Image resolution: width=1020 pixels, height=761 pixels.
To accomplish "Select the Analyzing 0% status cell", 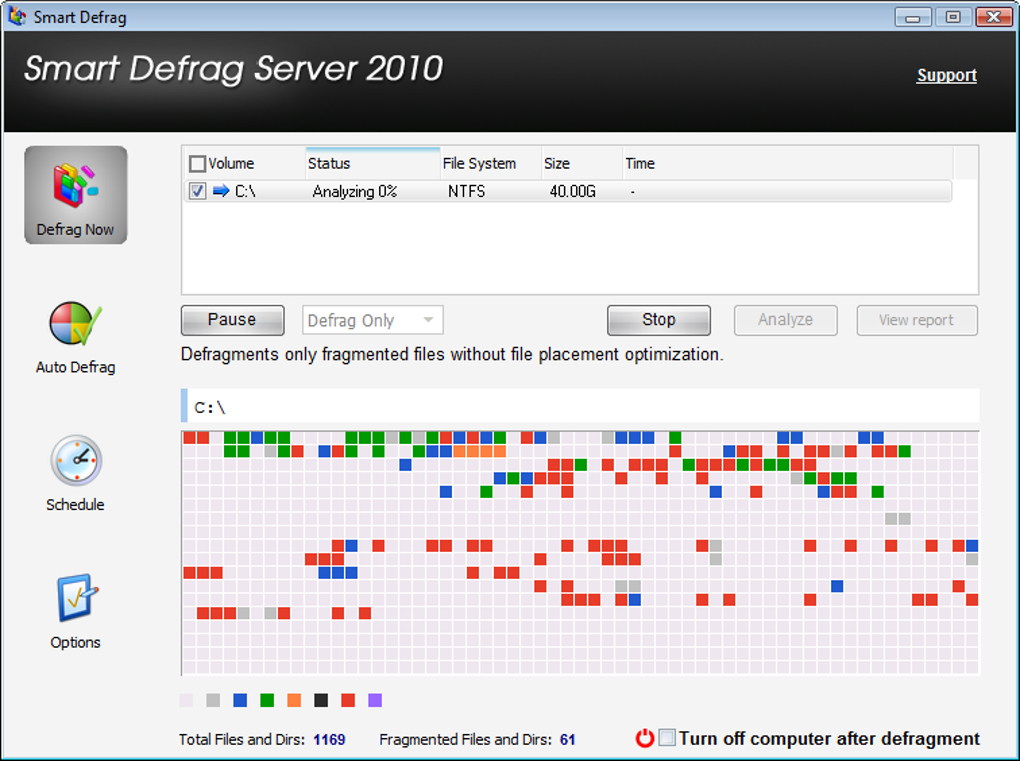I will pos(355,191).
